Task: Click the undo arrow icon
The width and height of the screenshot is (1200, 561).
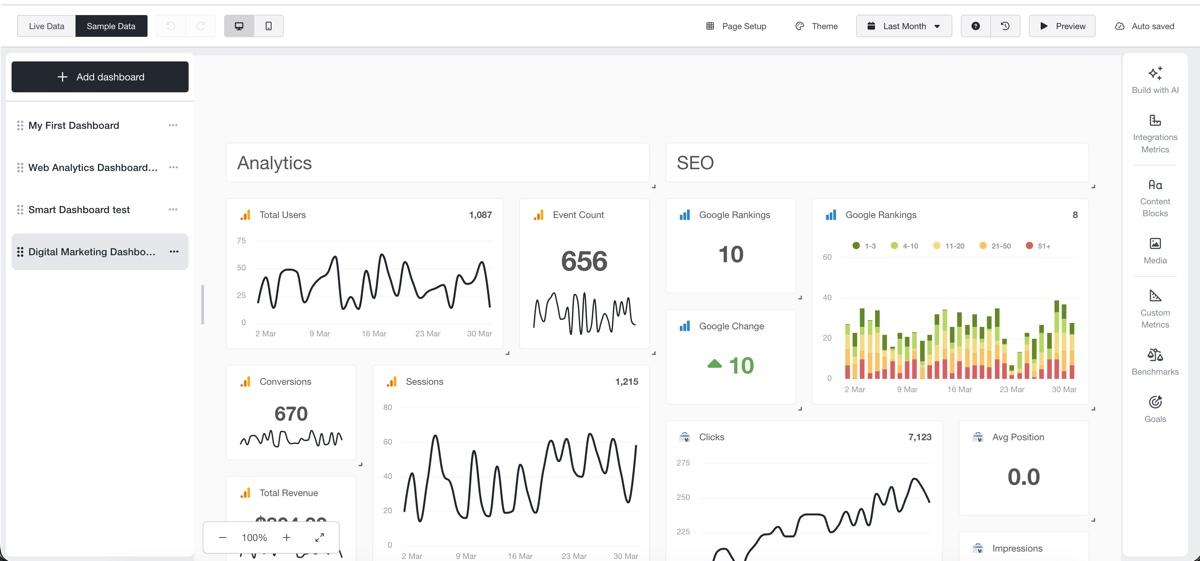Action: (170, 26)
